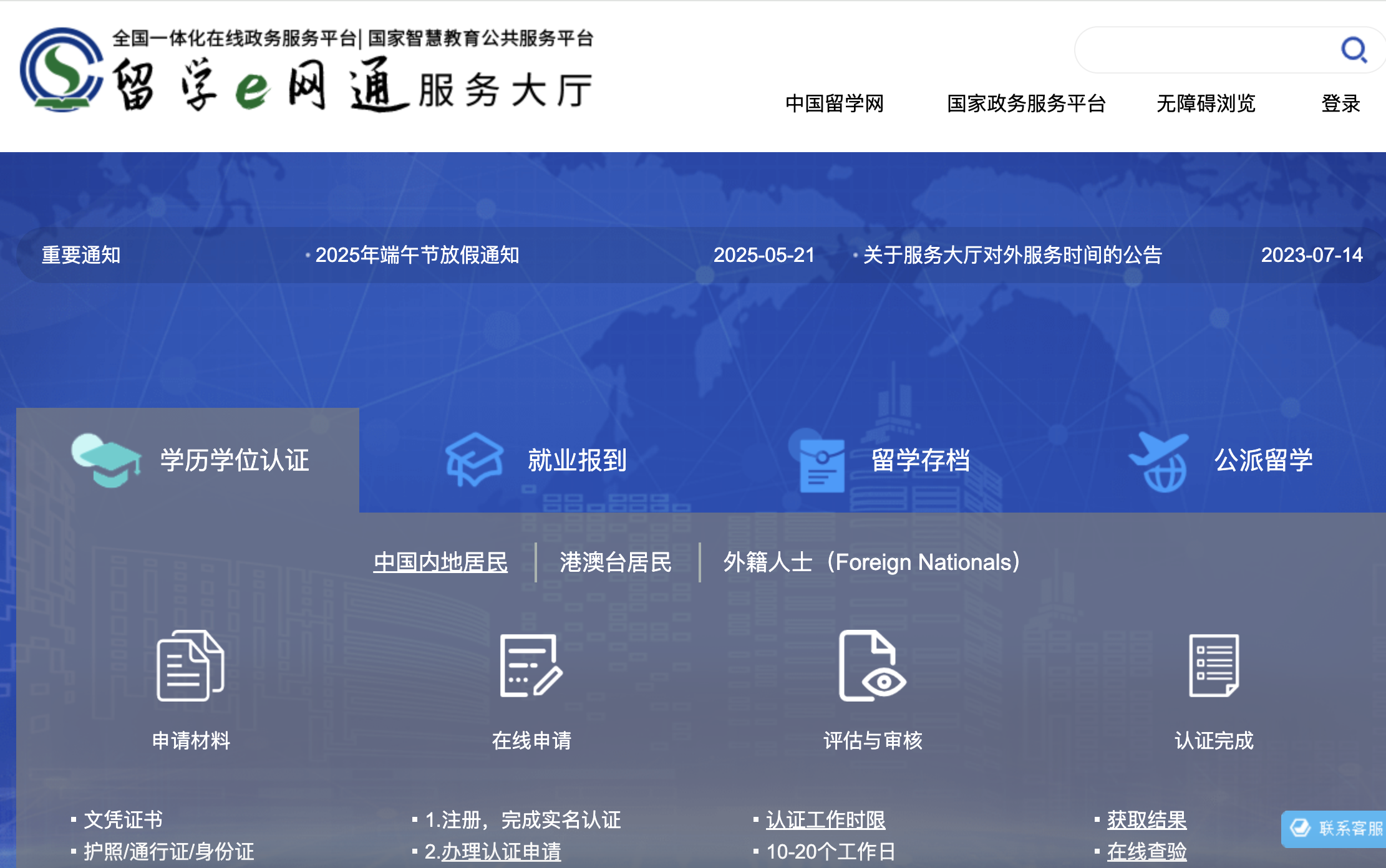The height and width of the screenshot is (868, 1386).
Task: Click the 公派留学 airplane globe icon
Action: coord(1159,461)
